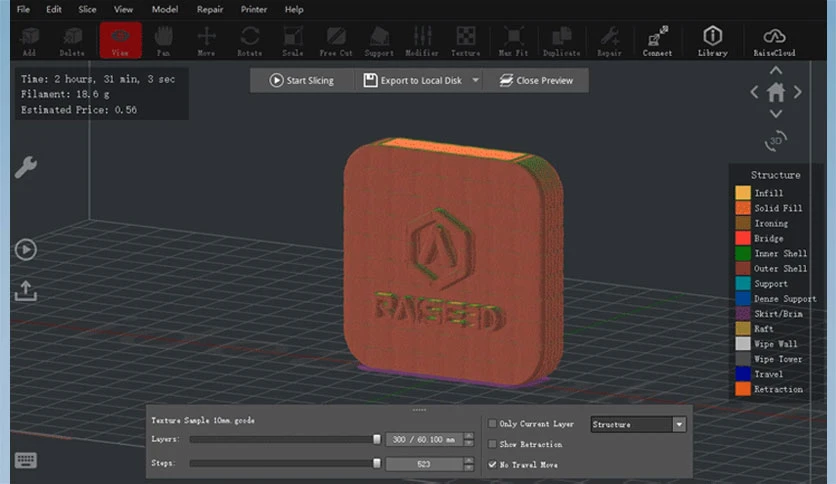Viewport: 836px width, 484px height.
Task: Click the Infill color swatch
Action: coord(743,192)
